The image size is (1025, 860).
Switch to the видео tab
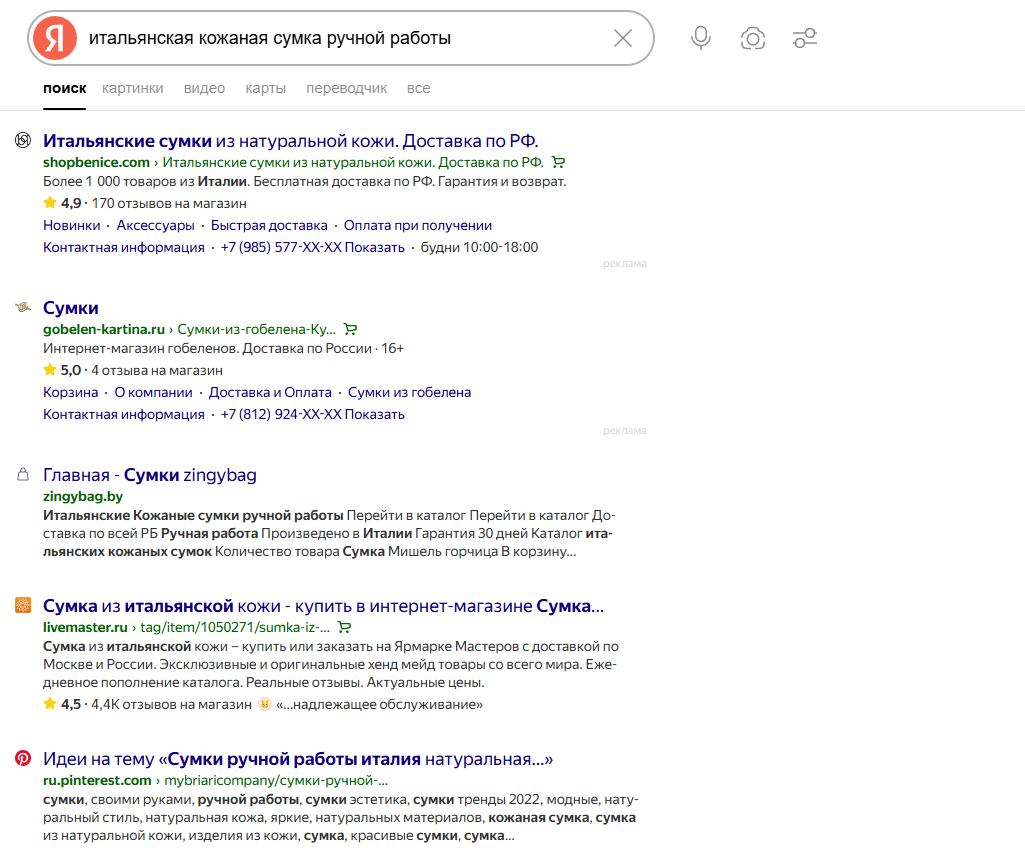[x=205, y=88]
